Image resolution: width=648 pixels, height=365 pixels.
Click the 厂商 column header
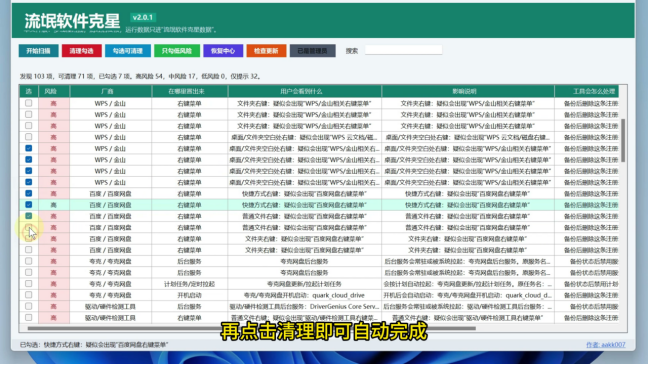(x=110, y=91)
